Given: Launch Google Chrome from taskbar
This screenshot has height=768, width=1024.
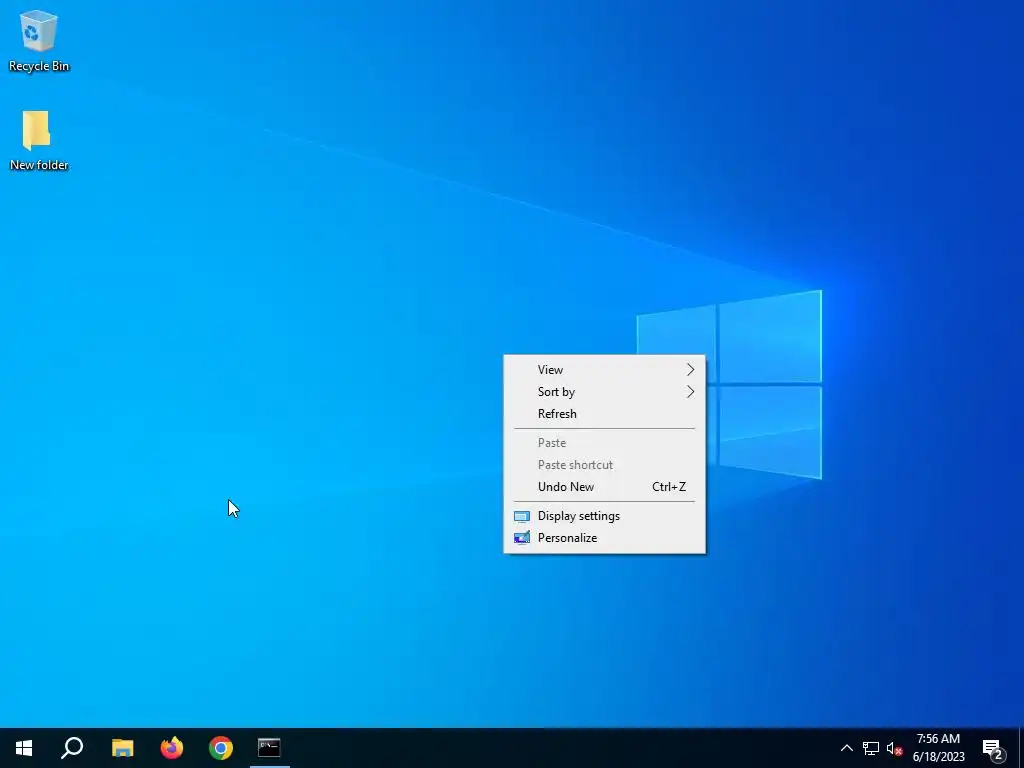Looking at the screenshot, I should point(221,748).
